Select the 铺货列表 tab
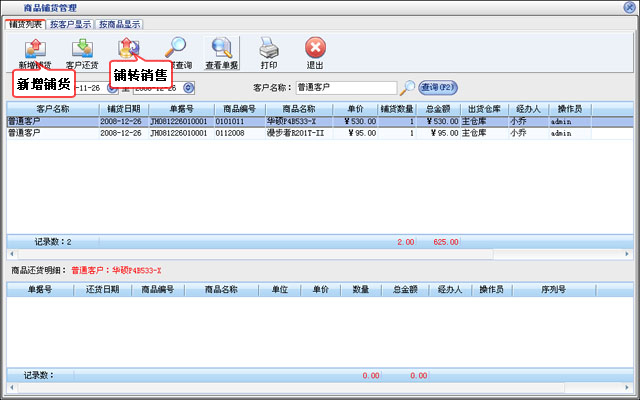 click(x=24, y=24)
